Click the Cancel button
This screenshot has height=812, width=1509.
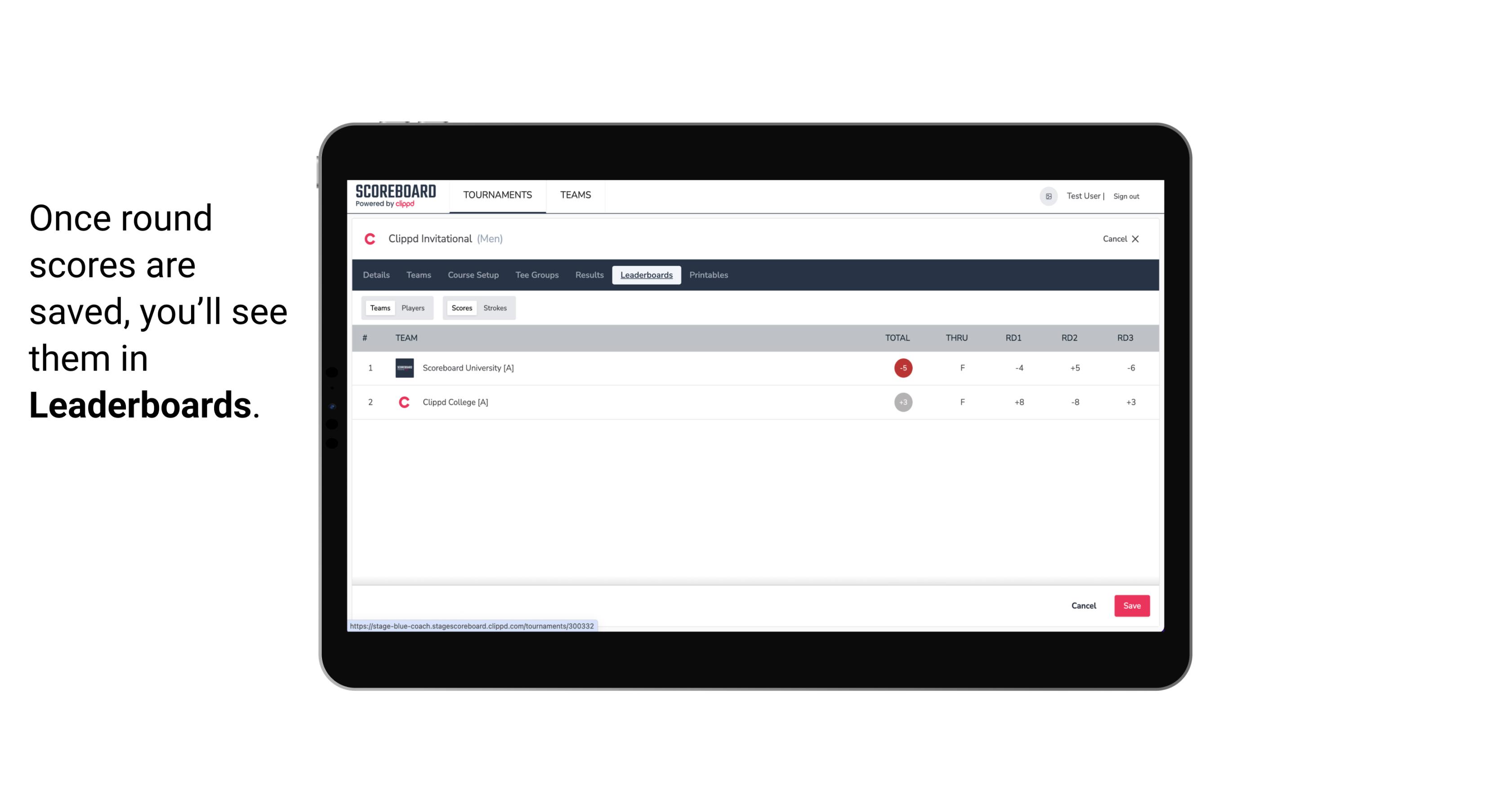[1083, 605]
